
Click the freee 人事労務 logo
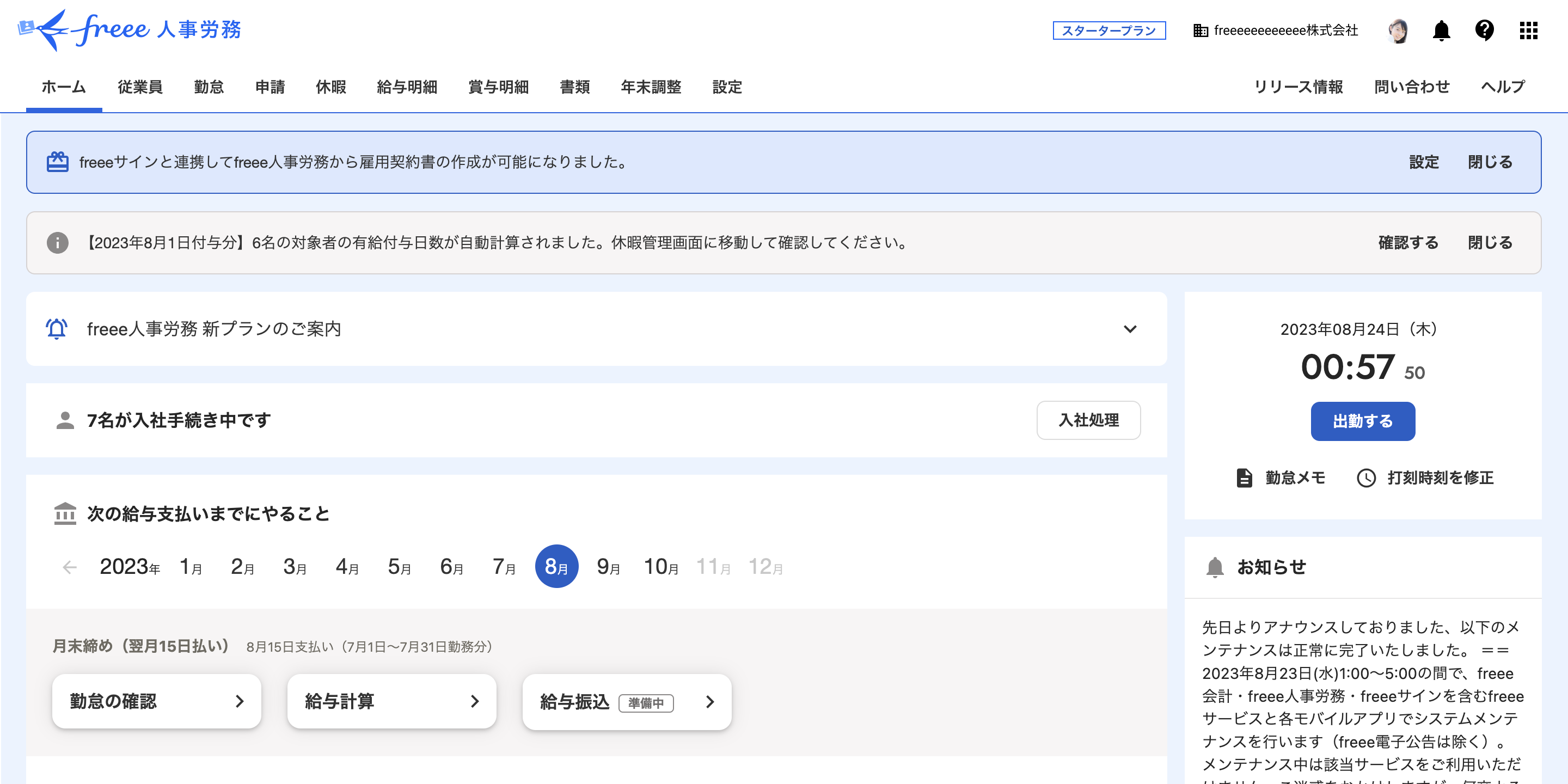pos(130,29)
